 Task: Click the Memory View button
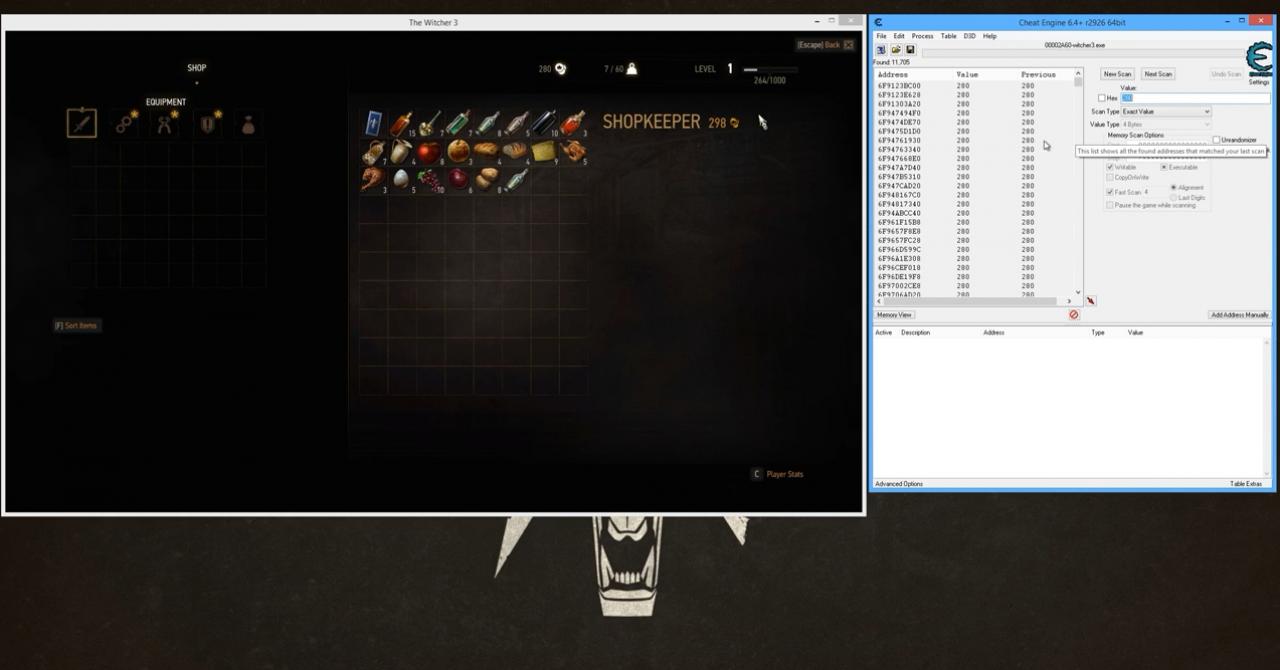point(894,315)
